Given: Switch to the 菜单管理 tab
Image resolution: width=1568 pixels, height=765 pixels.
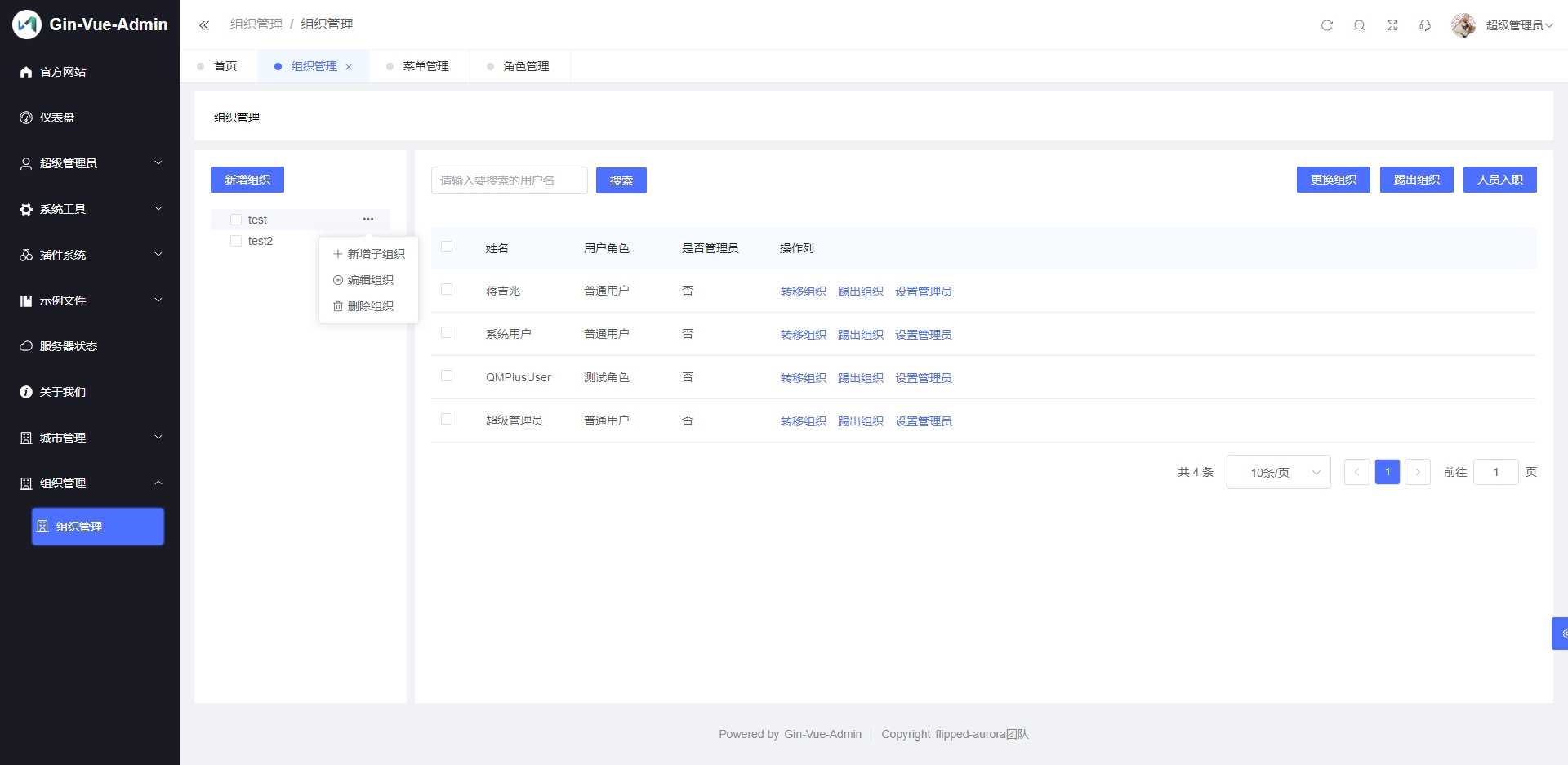Looking at the screenshot, I should click(x=420, y=66).
